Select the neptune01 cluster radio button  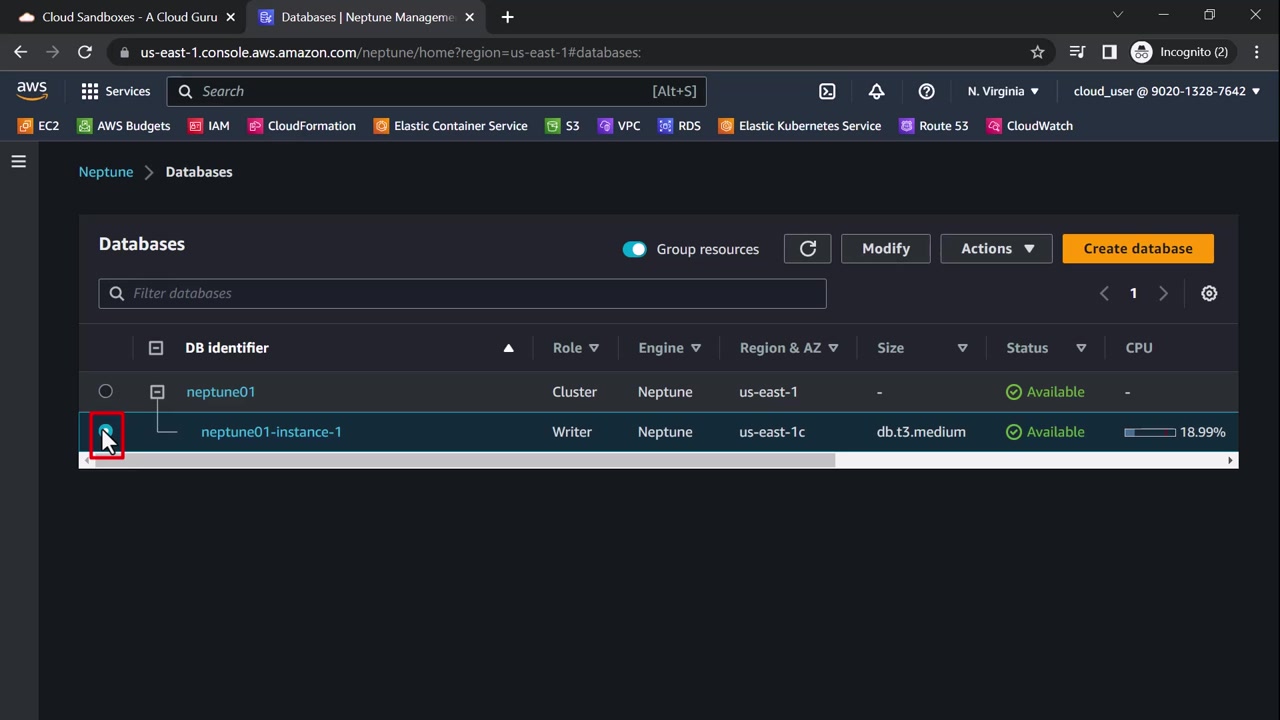point(106,391)
